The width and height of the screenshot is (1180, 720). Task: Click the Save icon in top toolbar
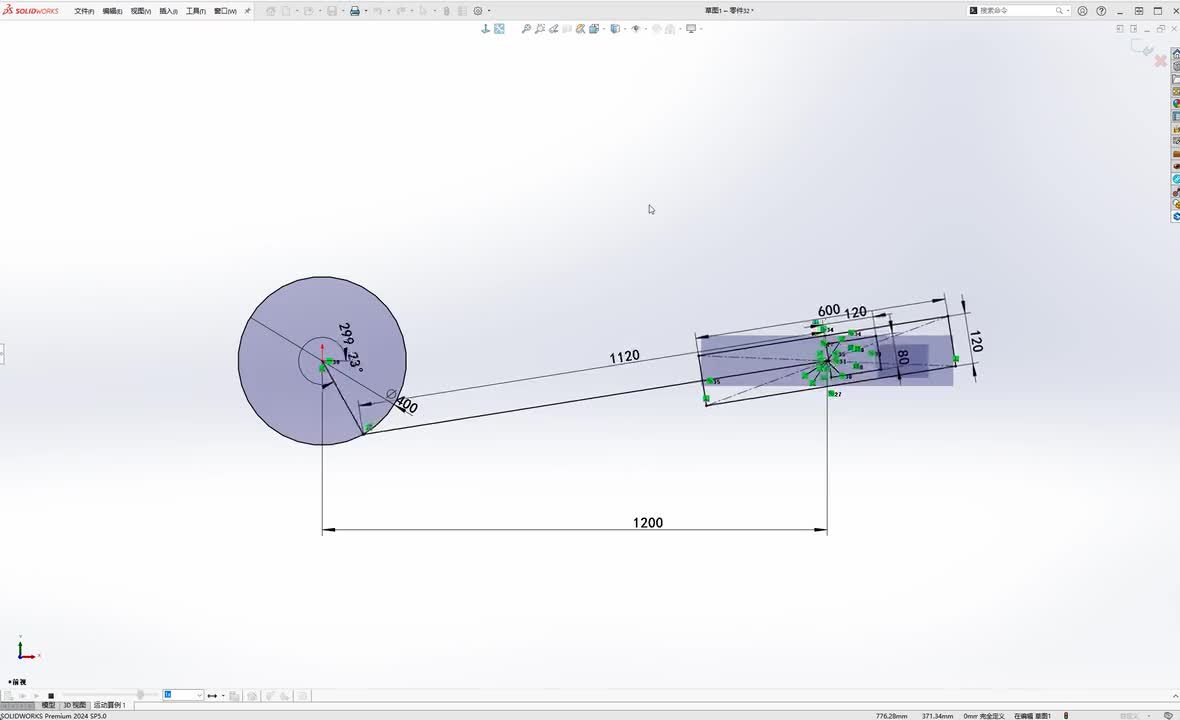pos(332,11)
